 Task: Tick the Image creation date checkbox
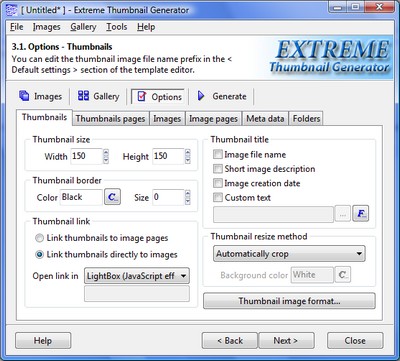click(x=218, y=183)
